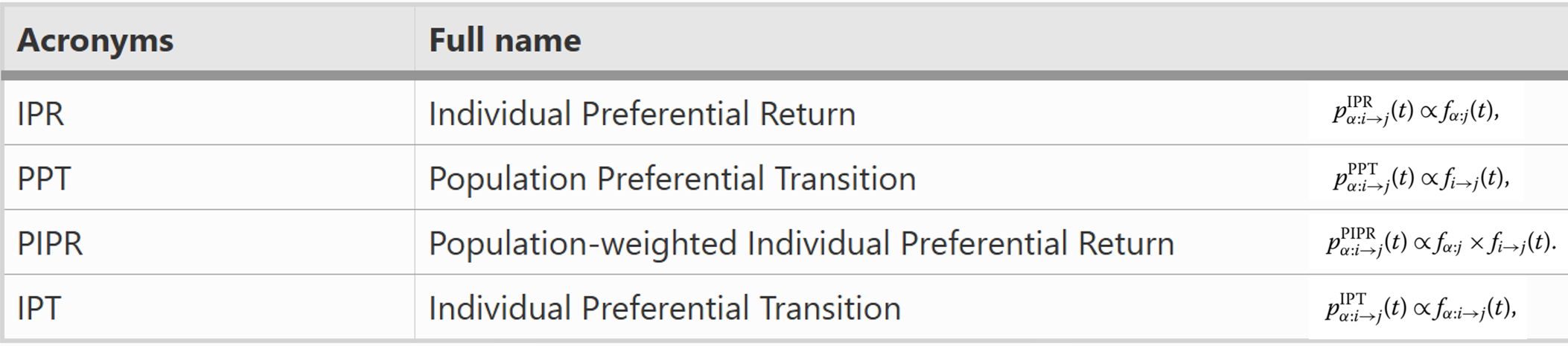This screenshot has width=1568, height=346.
Task: Click the PPT probability formula
Action: (1421, 179)
